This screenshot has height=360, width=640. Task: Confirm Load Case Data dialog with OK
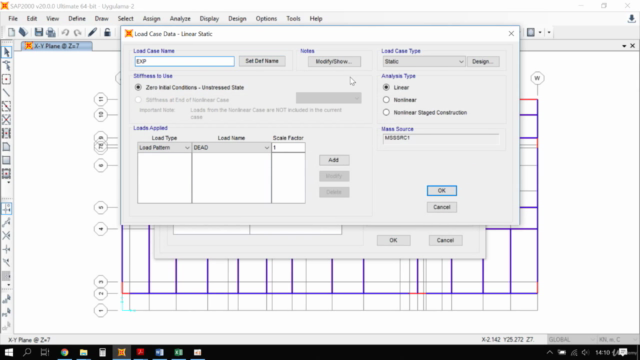442,191
